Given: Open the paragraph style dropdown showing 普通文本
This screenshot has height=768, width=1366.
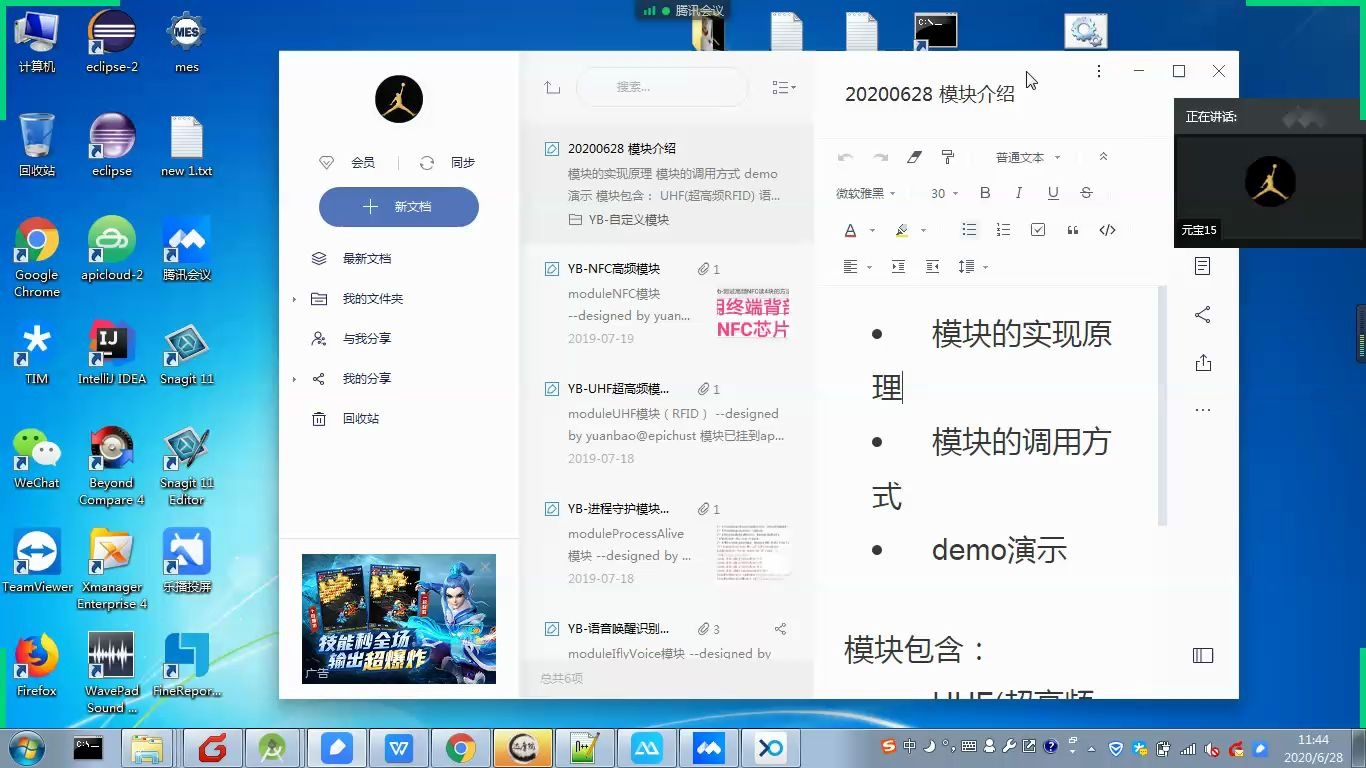Looking at the screenshot, I should [x=1022, y=157].
